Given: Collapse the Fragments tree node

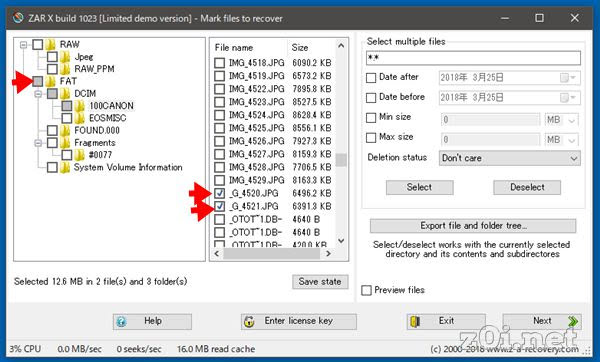Looking at the screenshot, I should pos(38,143).
